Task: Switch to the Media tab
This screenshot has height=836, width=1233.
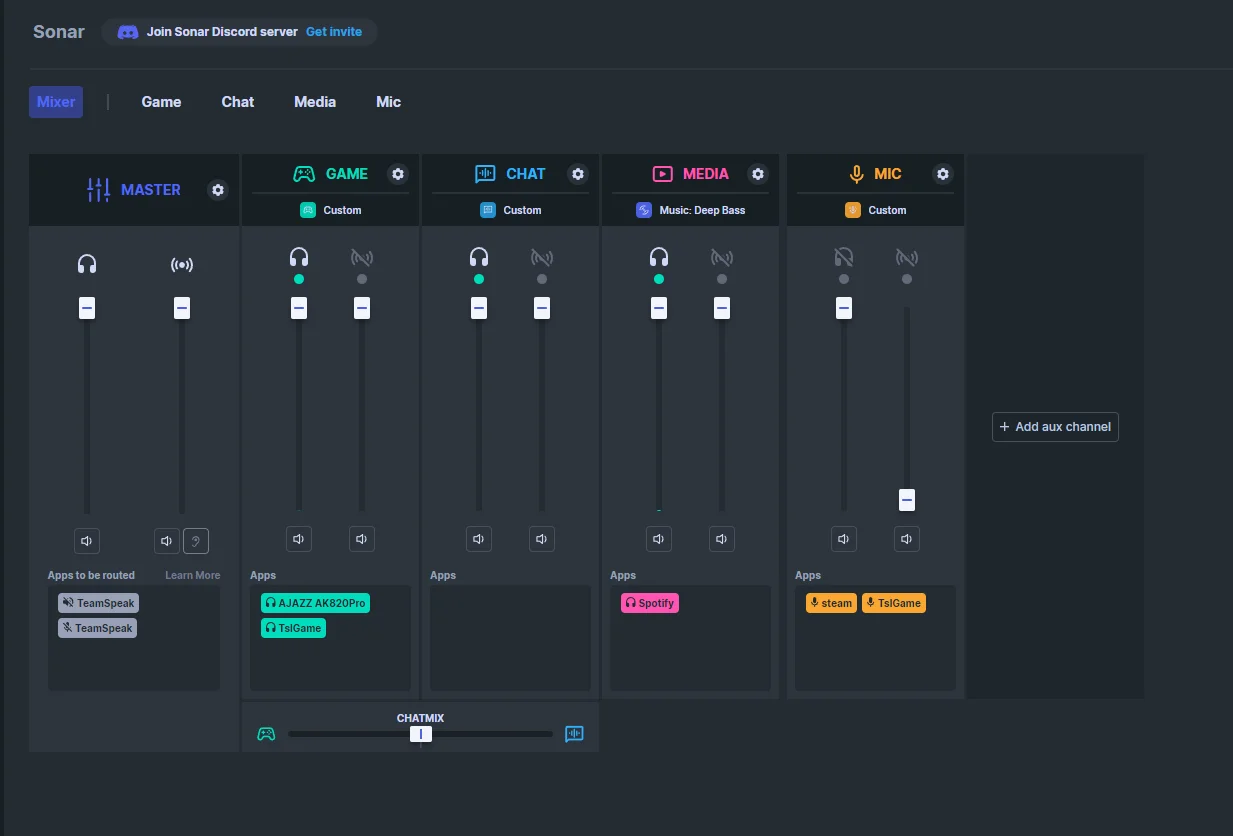Action: pos(315,102)
